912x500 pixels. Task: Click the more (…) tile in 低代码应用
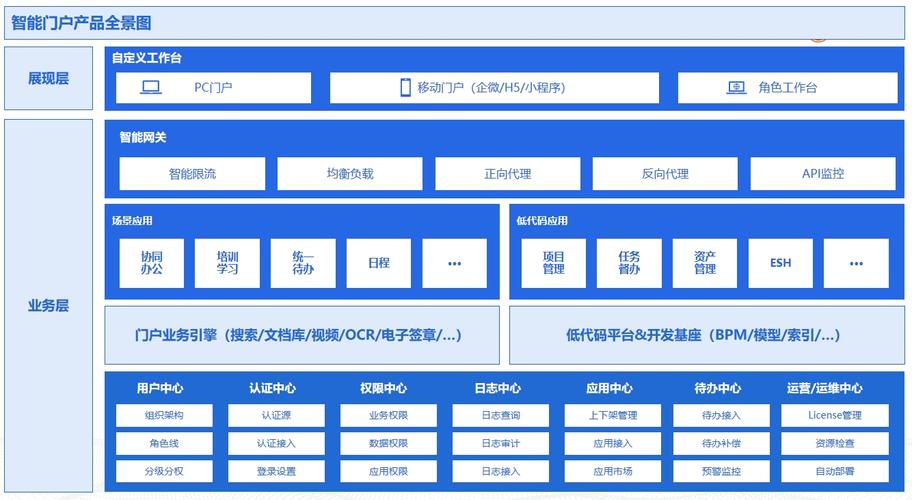pos(856,263)
